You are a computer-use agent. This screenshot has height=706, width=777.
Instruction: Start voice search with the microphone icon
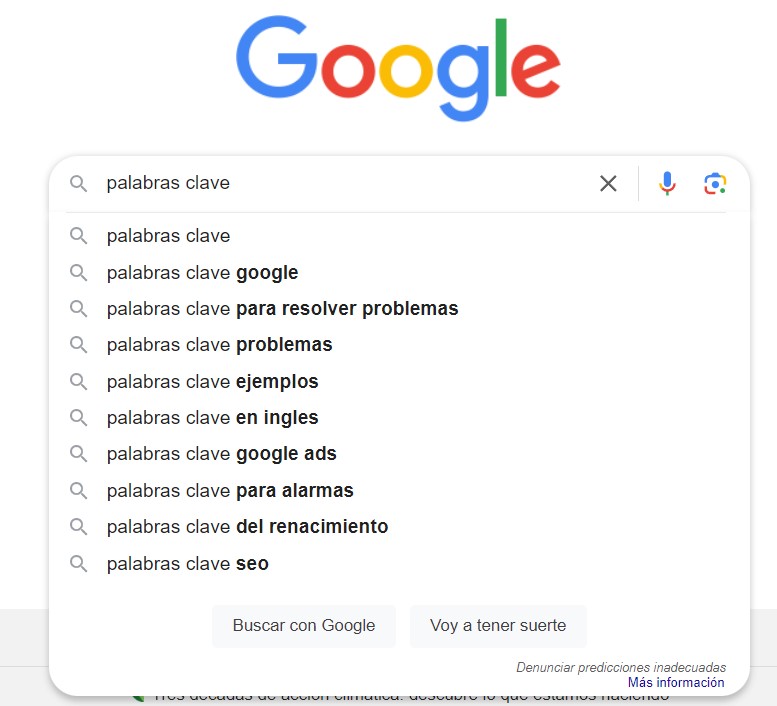point(667,183)
